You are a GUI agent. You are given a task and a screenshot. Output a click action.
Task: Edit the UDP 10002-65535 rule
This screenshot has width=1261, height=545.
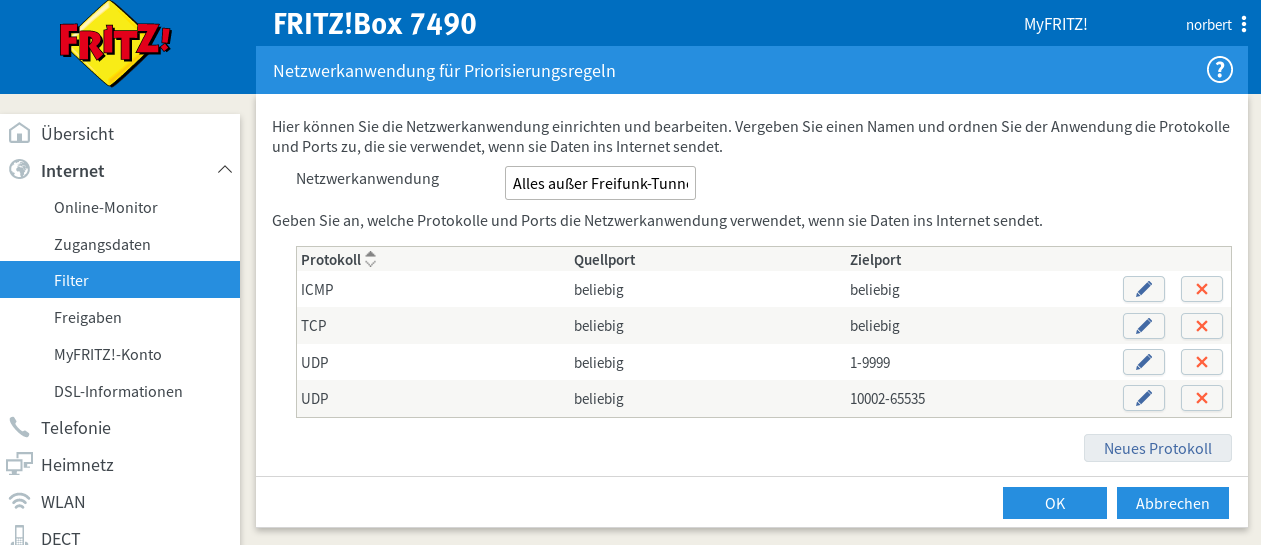(1144, 398)
